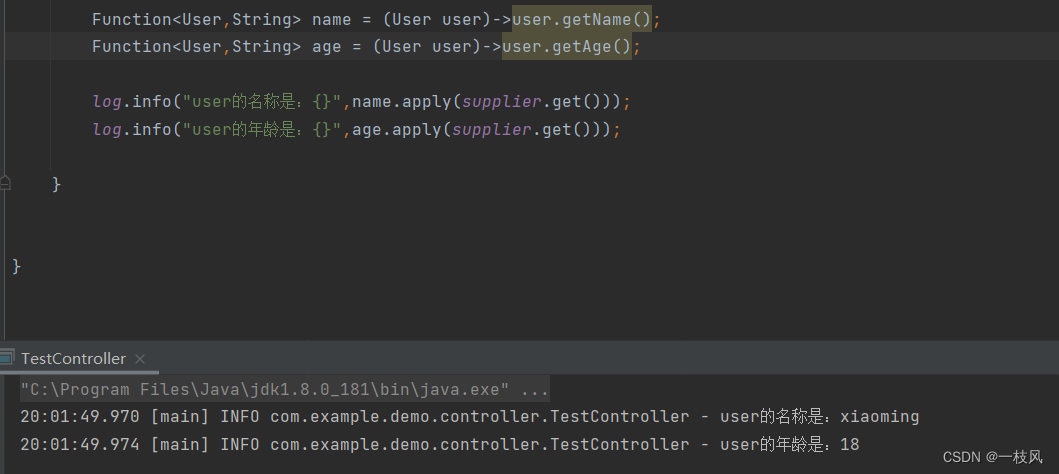Click the log line containing name.apply
Image resolution: width=1059 pixels, height=474 pixels.
pos(361,102)
